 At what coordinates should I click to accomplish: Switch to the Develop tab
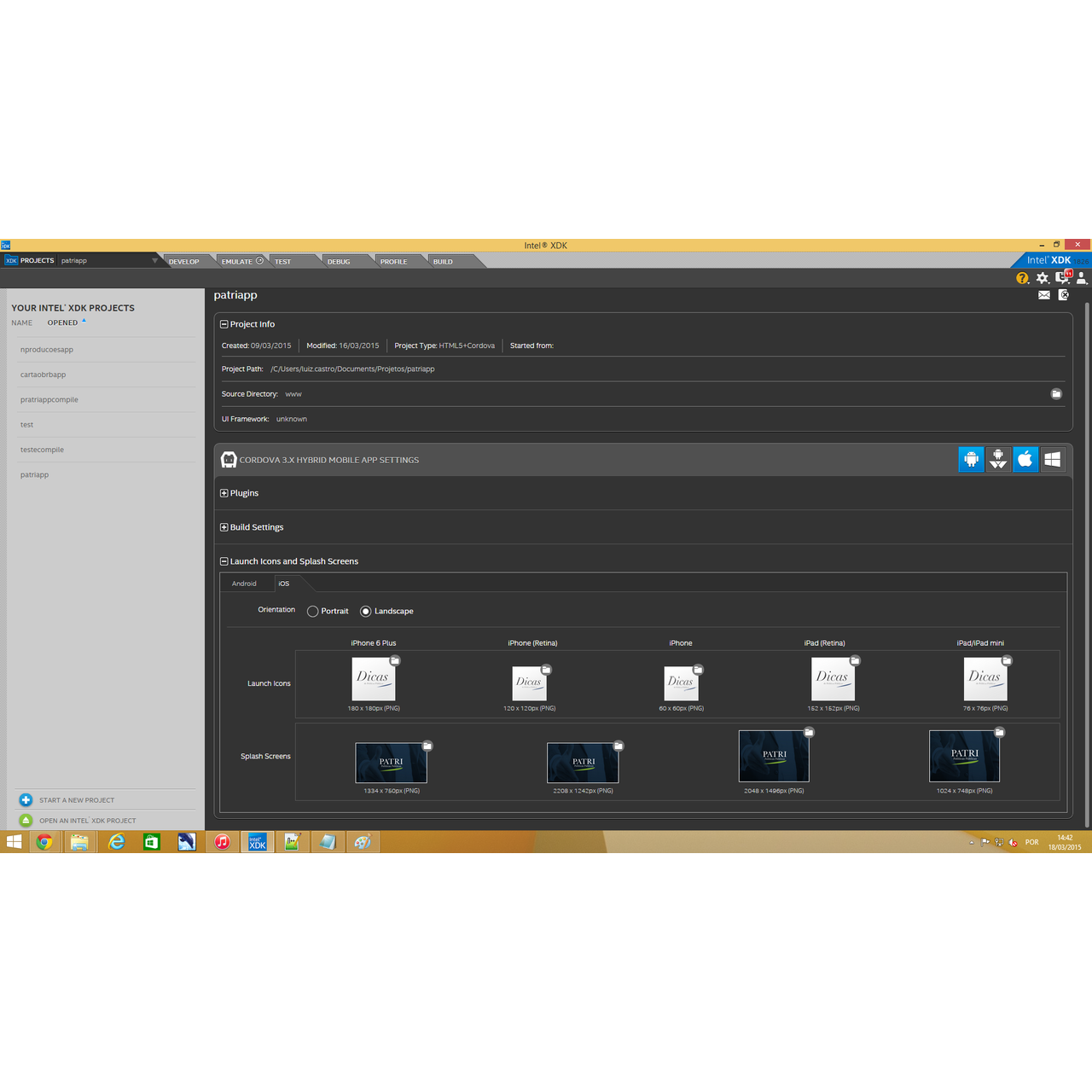[x=184, y=262]
